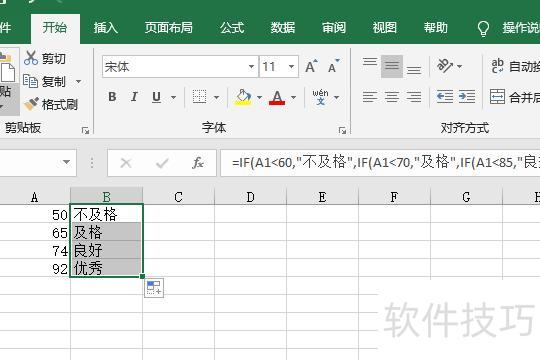
Task: Open the font name dropdown
Action: click(x=251, y=66)
